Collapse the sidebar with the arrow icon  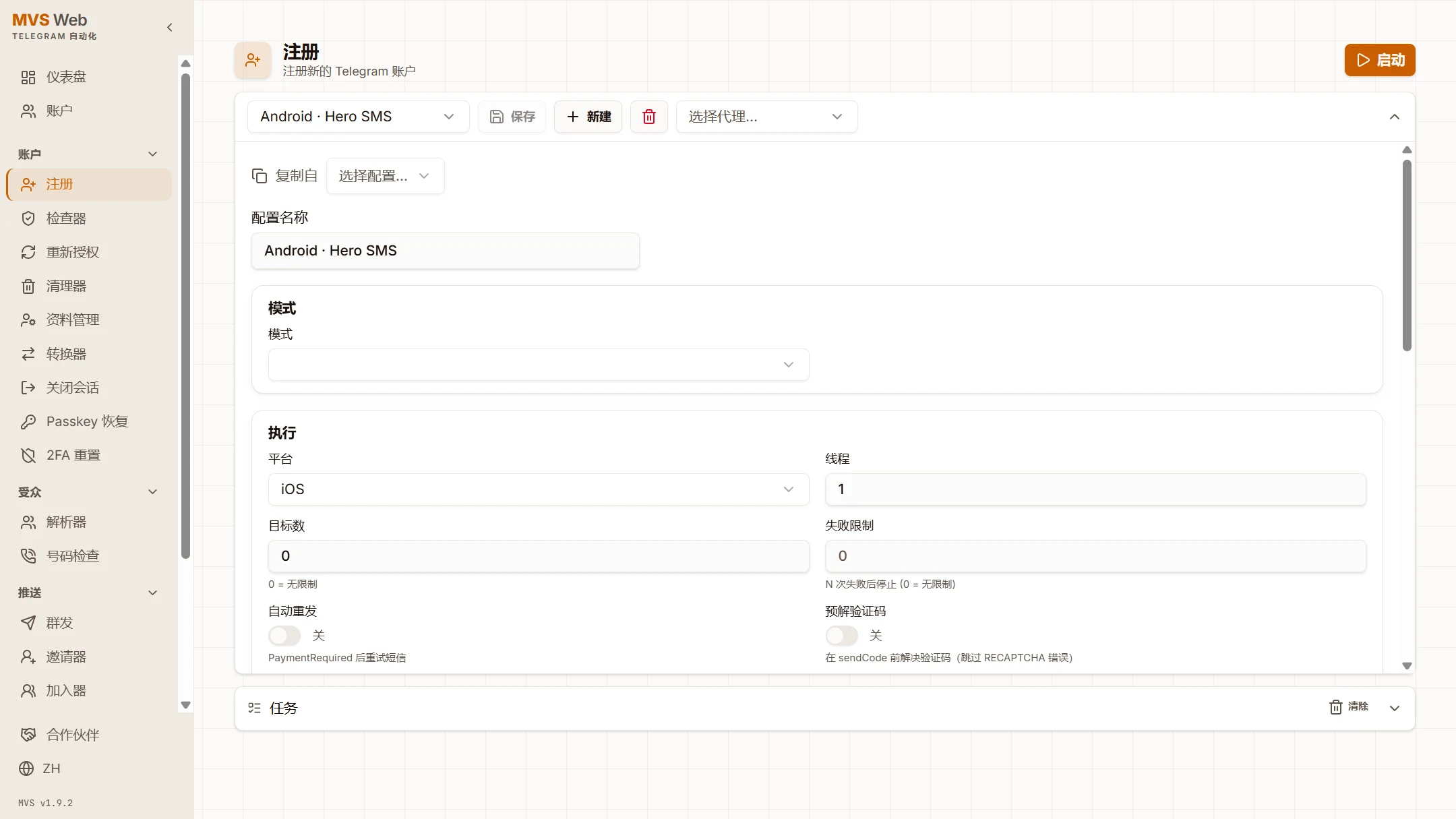[x=169, y=28]
